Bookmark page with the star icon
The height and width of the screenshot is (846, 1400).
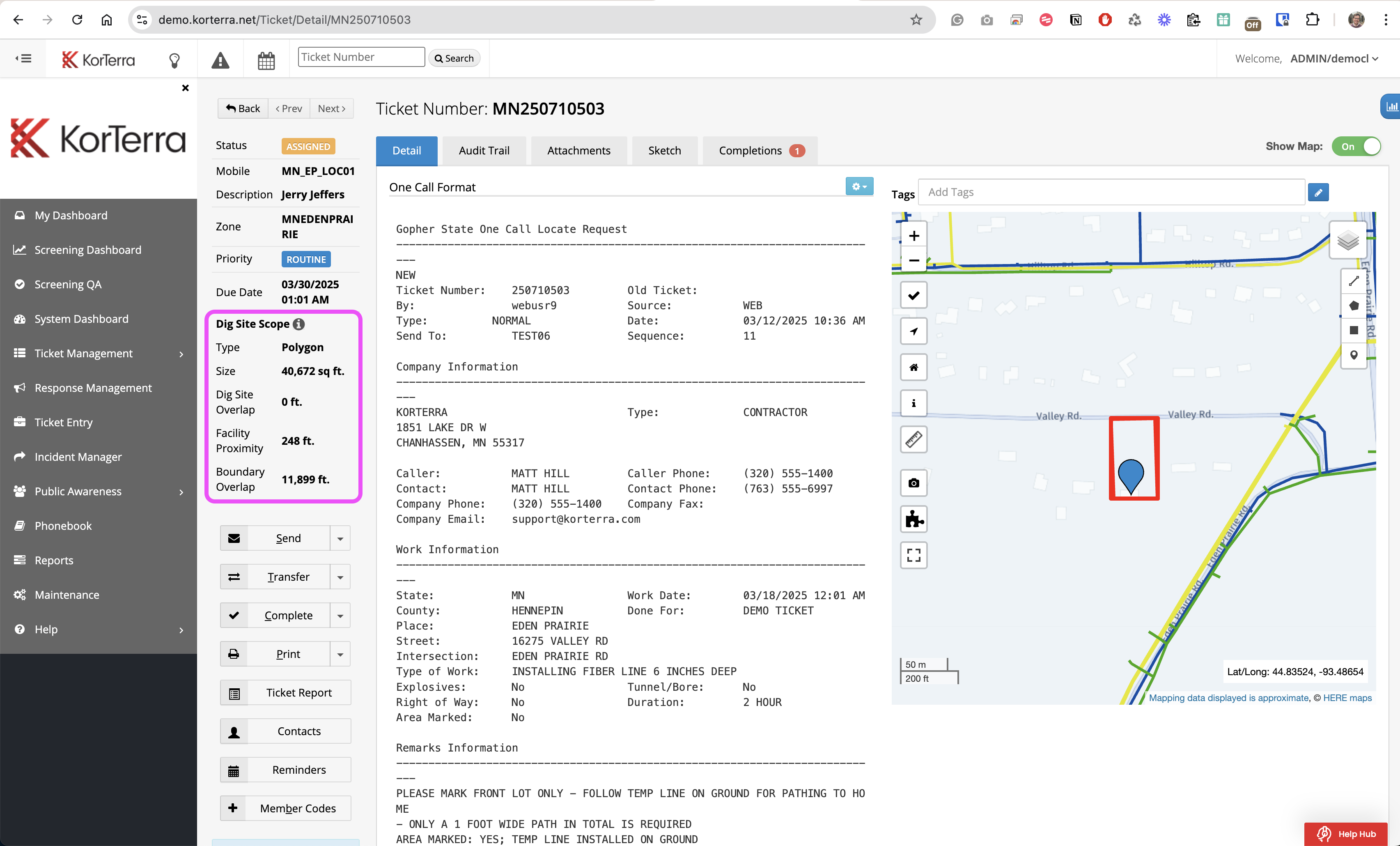click(916, 20)
